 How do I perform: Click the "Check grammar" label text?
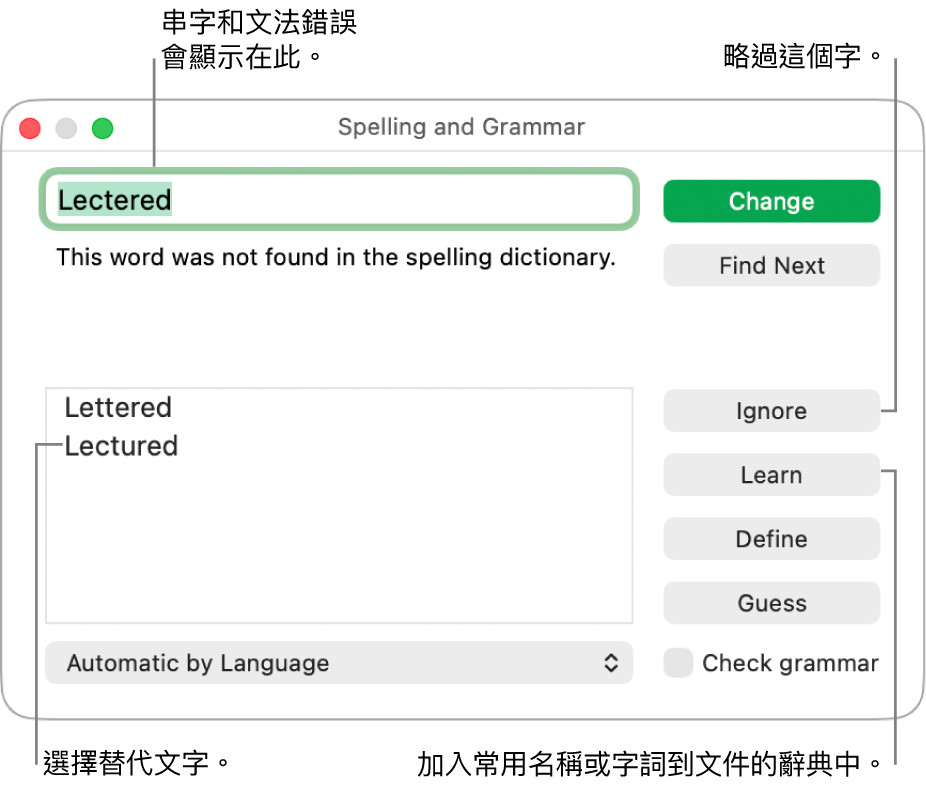coord(790,663)
